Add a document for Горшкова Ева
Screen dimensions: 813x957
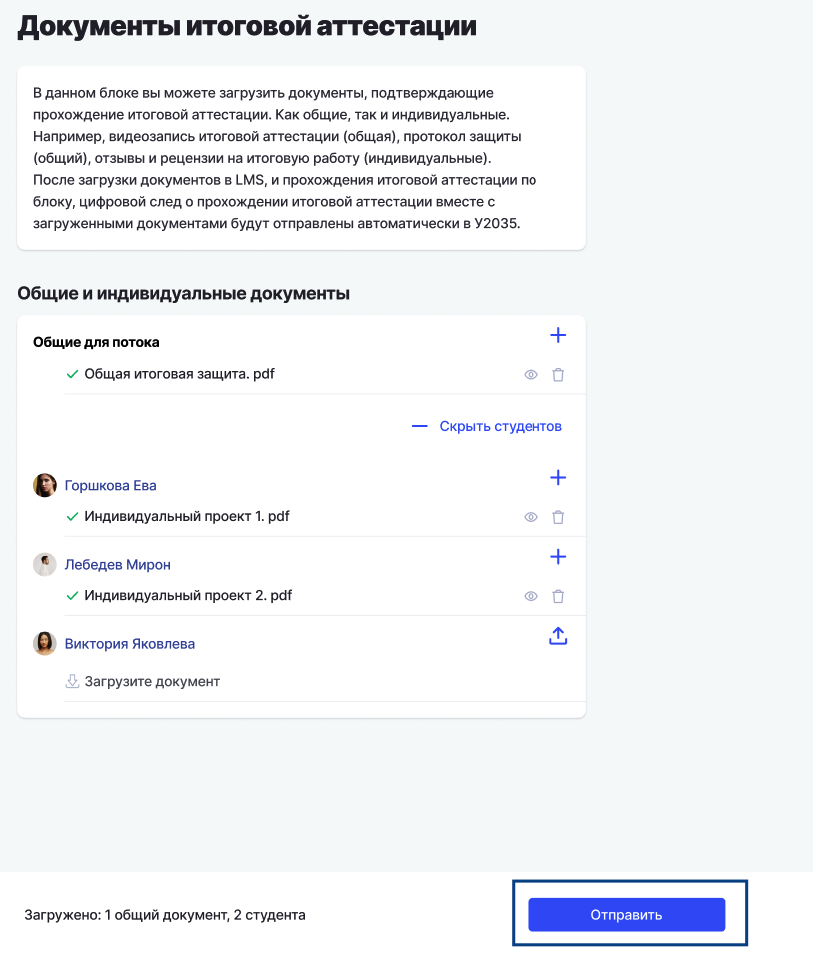[558, 477]
